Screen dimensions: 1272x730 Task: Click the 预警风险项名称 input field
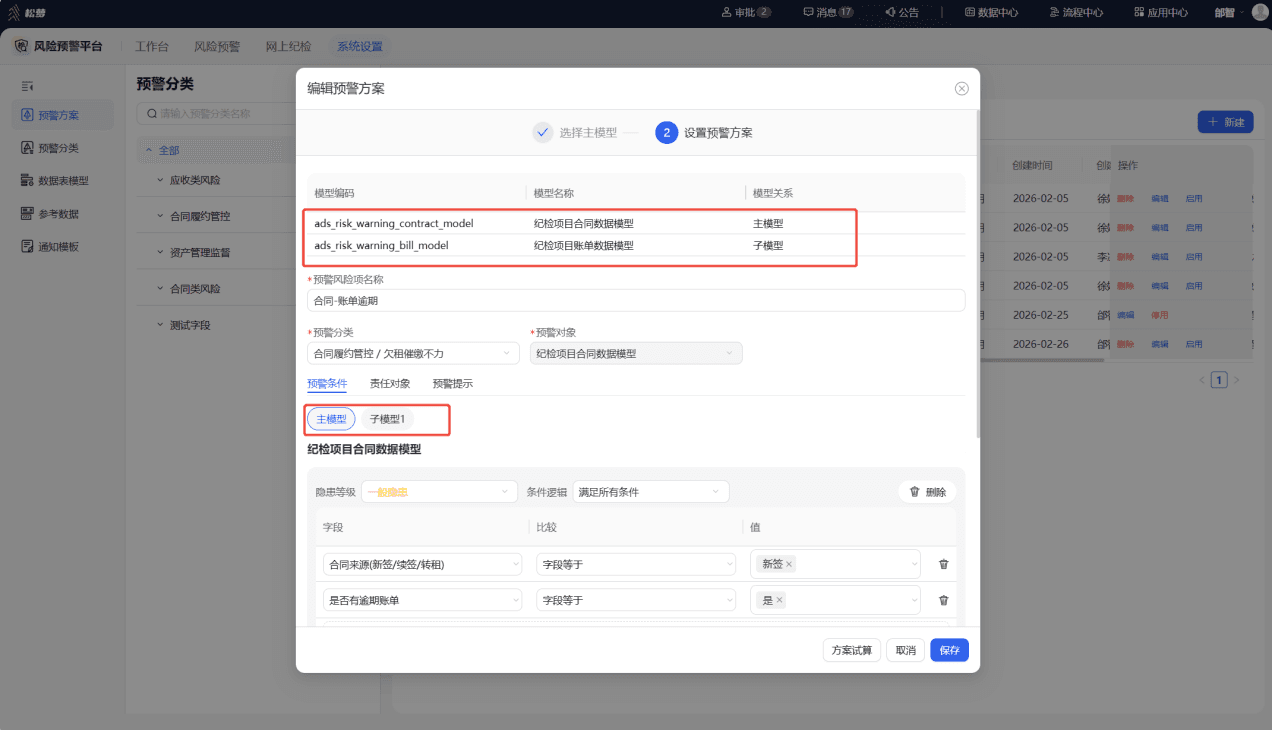click(x=636, y=300)
